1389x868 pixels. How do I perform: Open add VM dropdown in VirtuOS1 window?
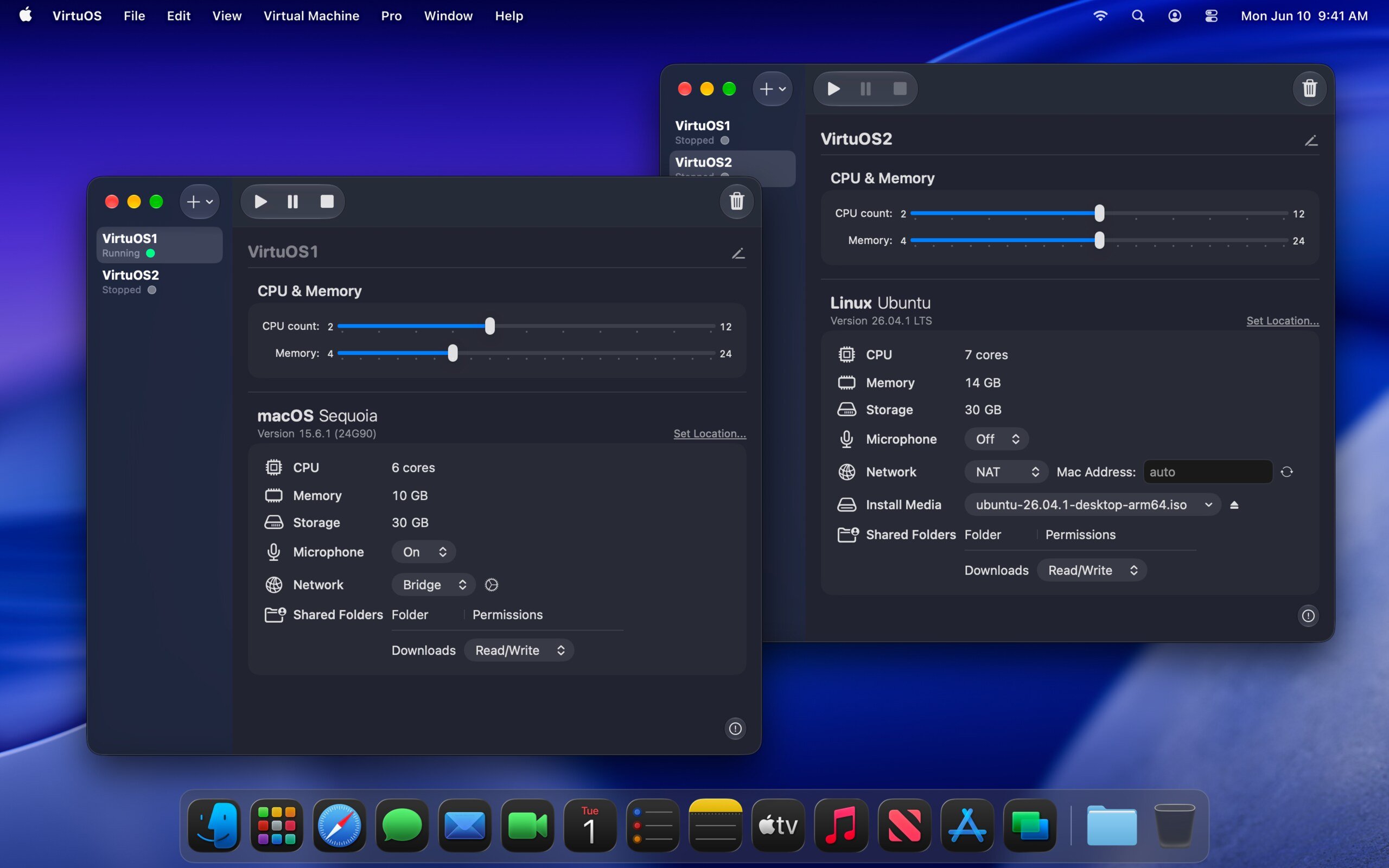[199, 201]
